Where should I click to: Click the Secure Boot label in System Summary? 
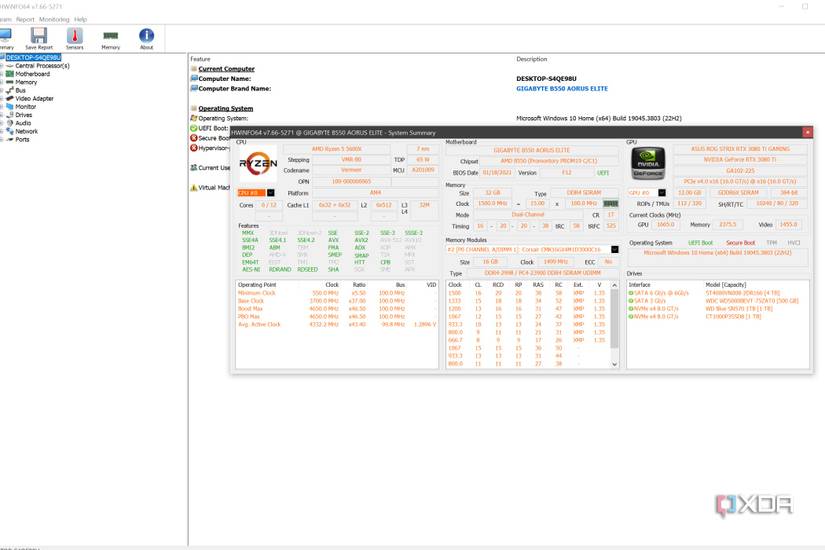(x=740, y=243)
